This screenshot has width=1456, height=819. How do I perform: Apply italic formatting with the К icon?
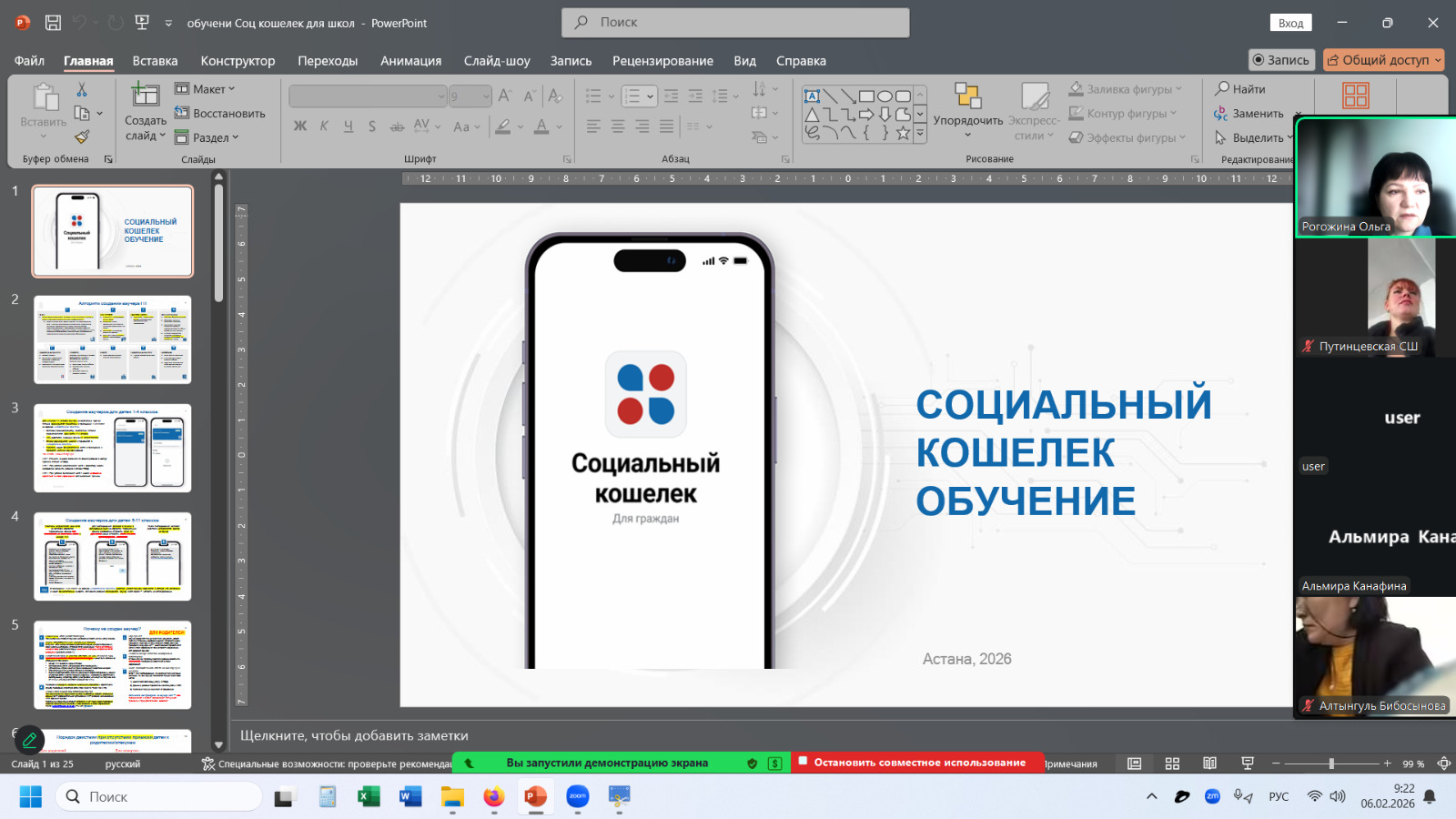click(x=323, y=126)
